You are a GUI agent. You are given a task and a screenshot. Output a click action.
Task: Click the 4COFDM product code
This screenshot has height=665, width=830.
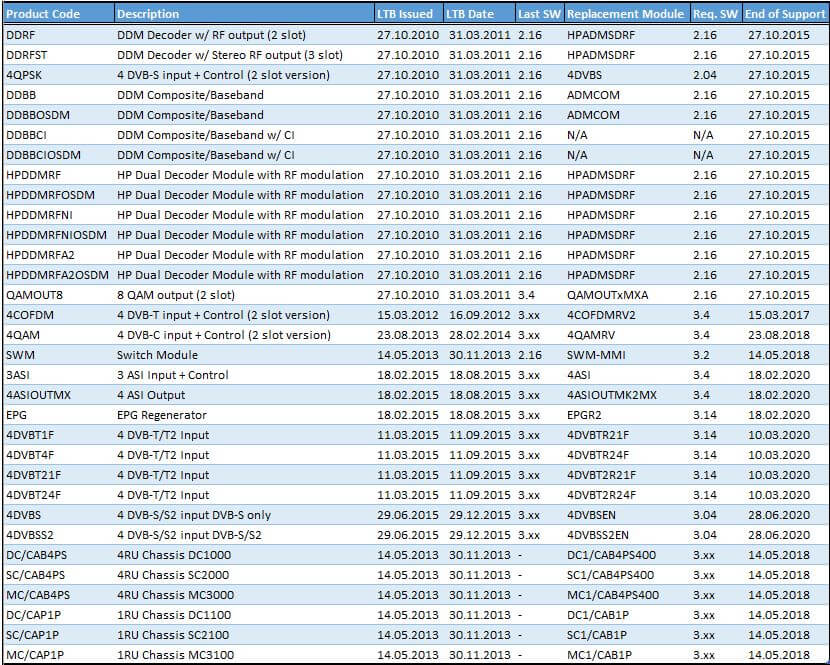[x=30, y=315]
